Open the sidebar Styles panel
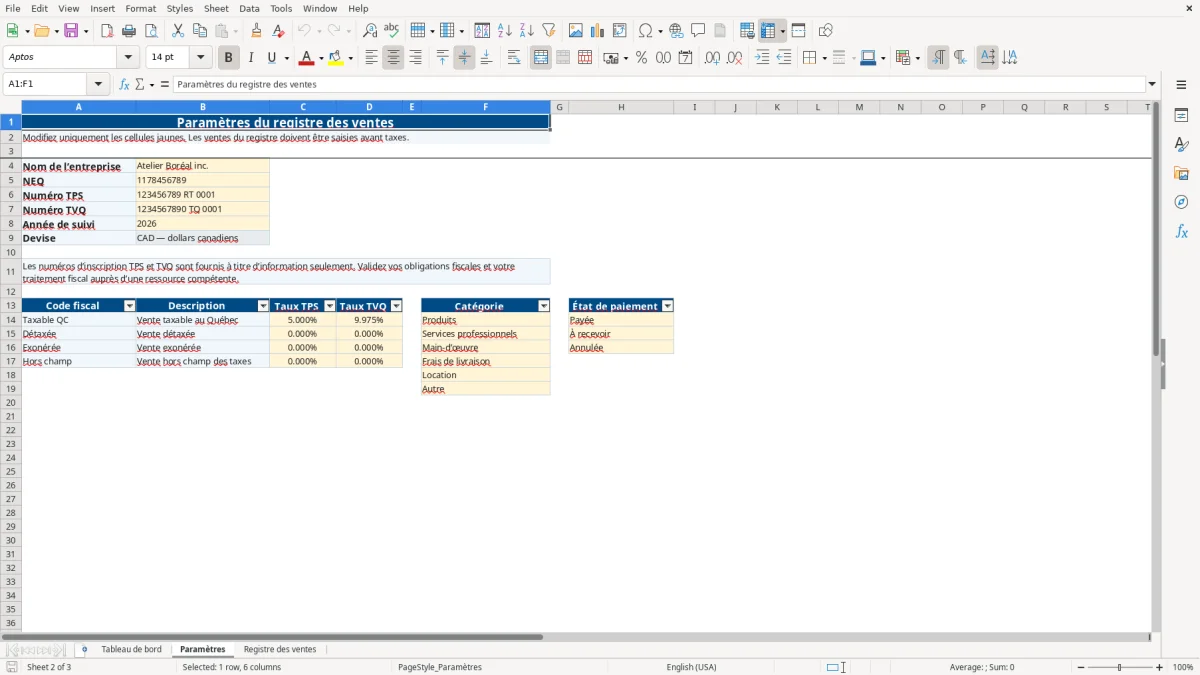The image size is (1200, 675). tap(1181, 144)
